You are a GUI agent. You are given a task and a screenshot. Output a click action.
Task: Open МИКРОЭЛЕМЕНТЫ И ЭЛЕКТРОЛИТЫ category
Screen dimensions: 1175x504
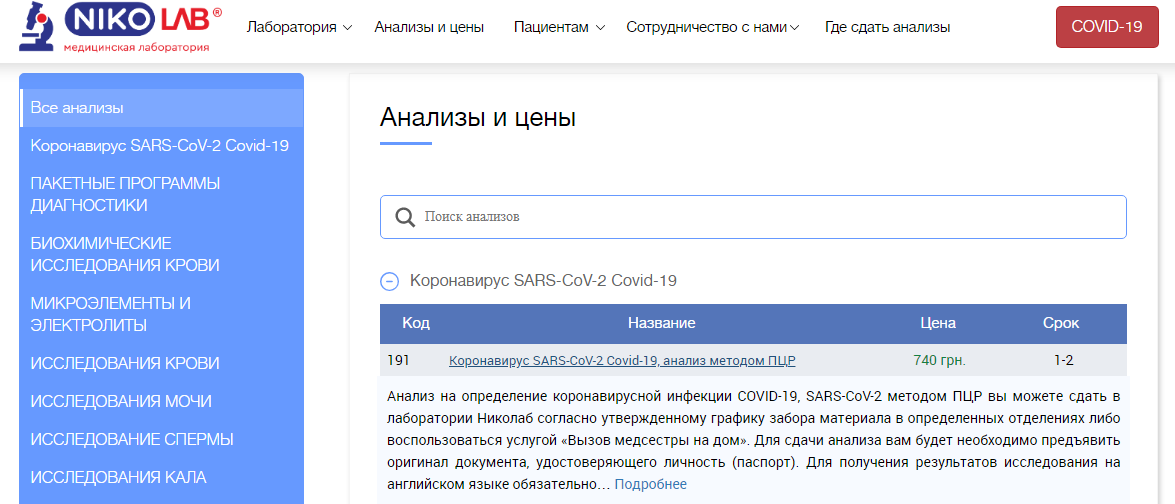pyautogui.click(x=111, y=315)
